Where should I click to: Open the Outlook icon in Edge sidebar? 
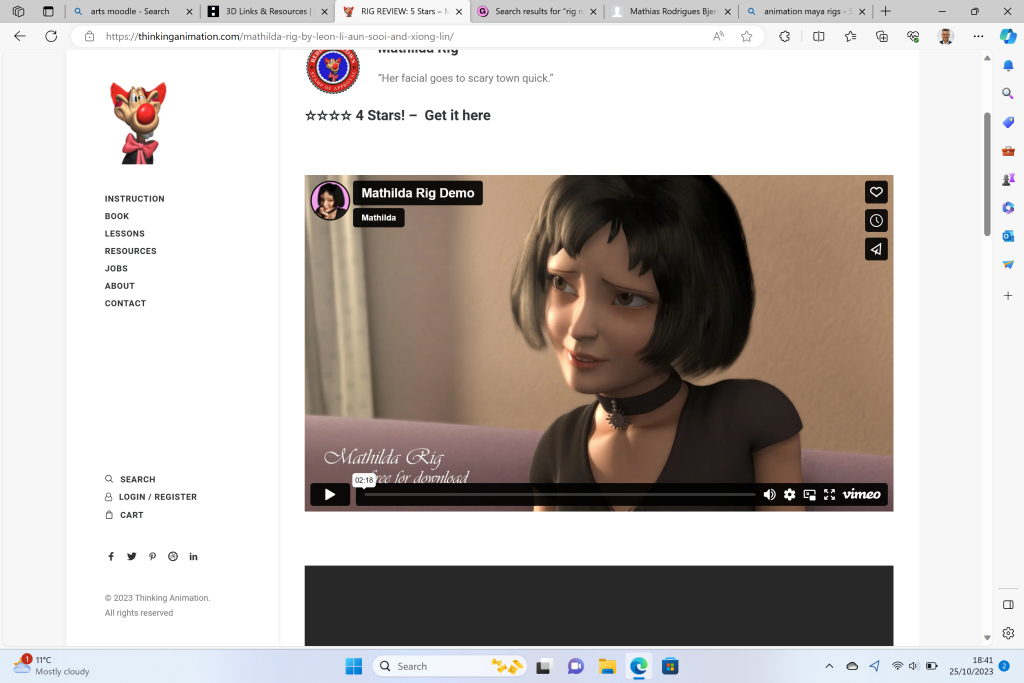coord(1008,236)
